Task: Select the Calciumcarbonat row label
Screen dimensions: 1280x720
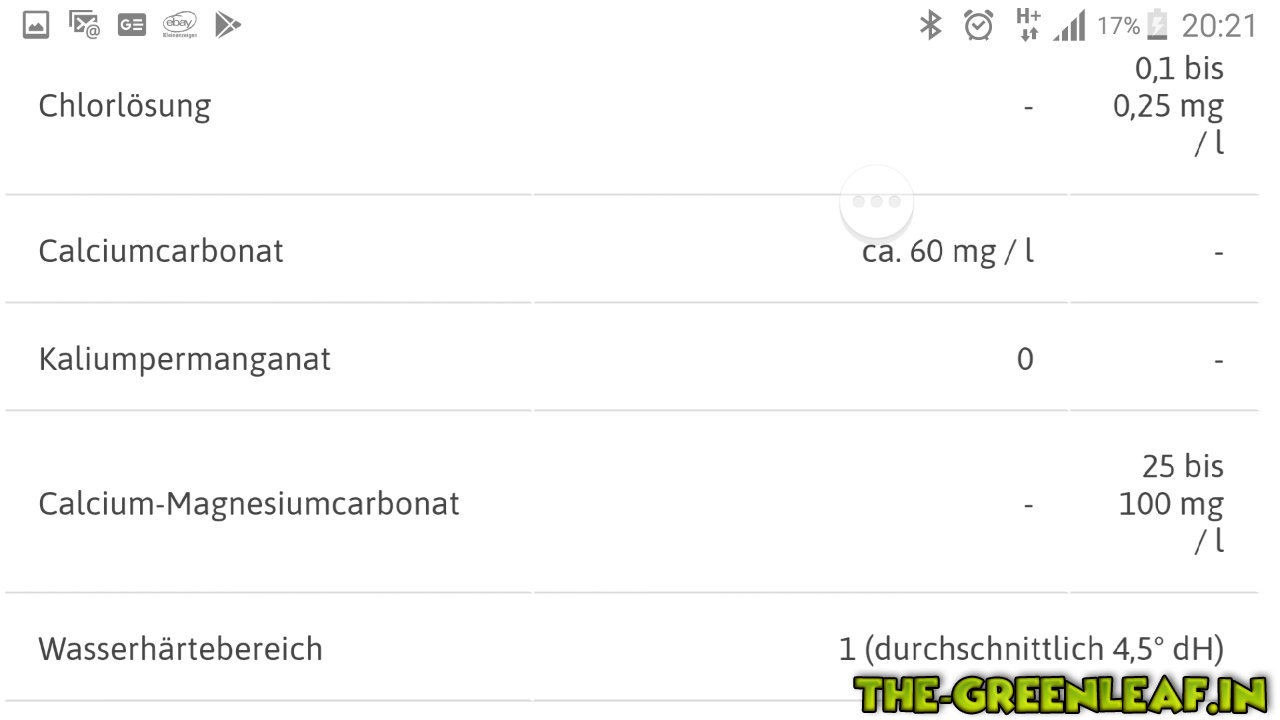Action: click(x=161, y=250)
